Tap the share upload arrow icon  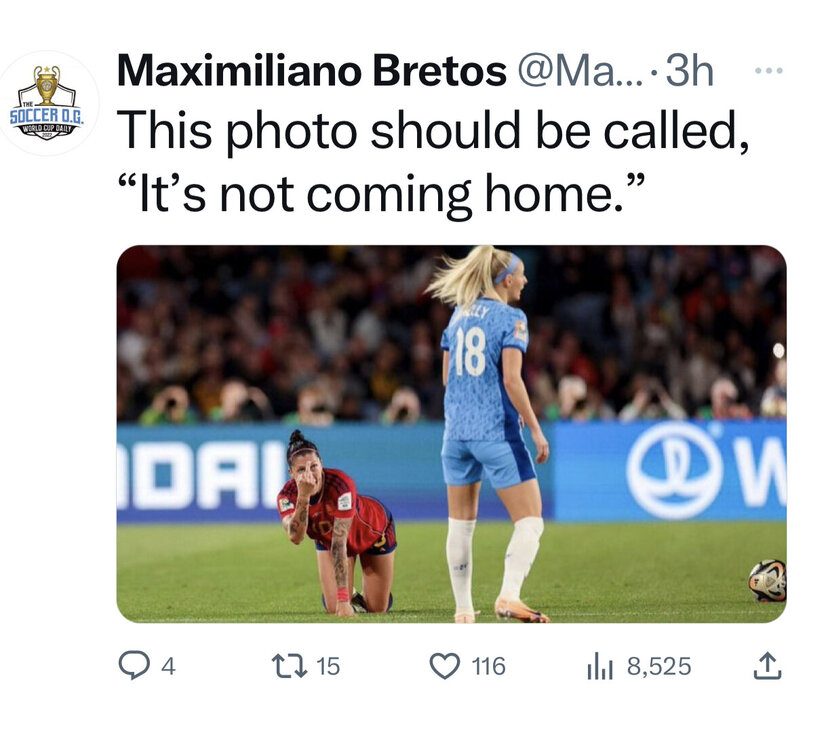pos(765,666)
